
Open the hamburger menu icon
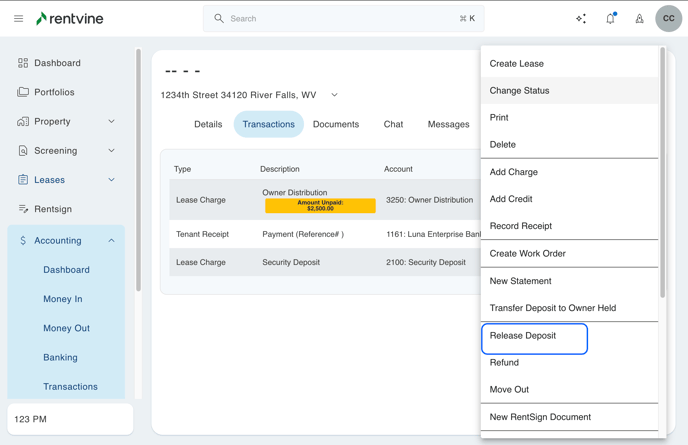(x=18, y=19)
